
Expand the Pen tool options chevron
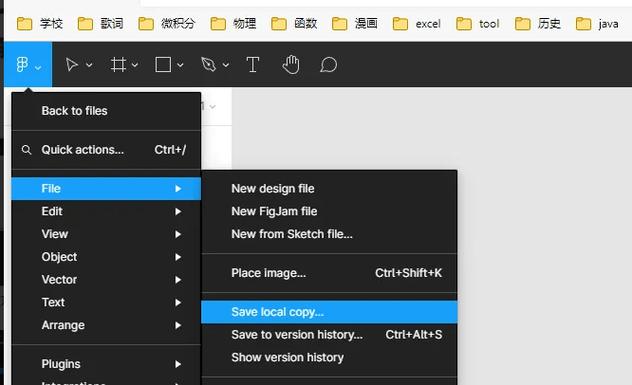point(226,65)
